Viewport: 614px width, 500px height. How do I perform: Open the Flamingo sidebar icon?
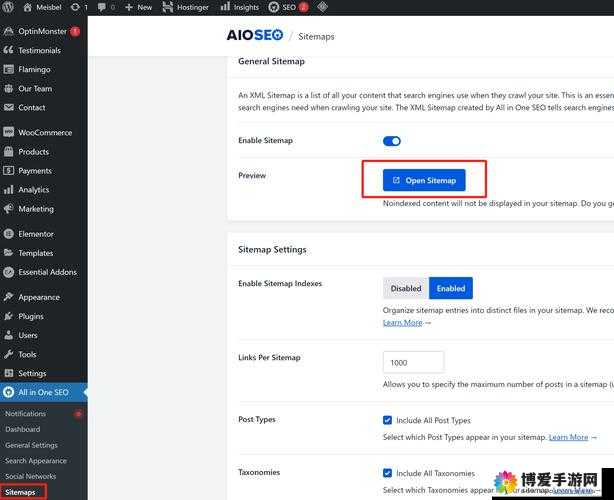coord(8,69)
